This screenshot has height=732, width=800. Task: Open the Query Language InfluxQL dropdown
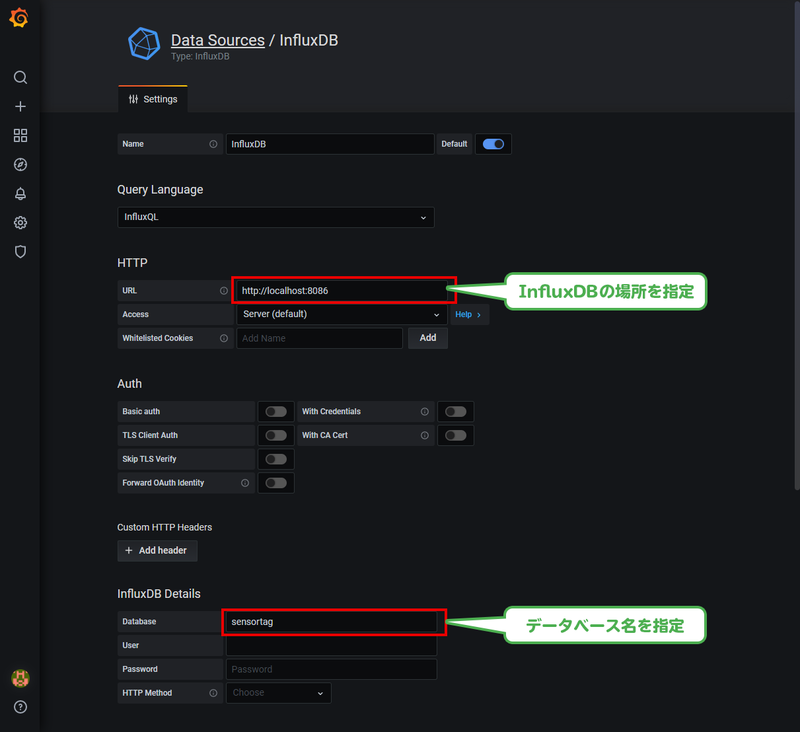pyautogui.click(x=276, y=217)
